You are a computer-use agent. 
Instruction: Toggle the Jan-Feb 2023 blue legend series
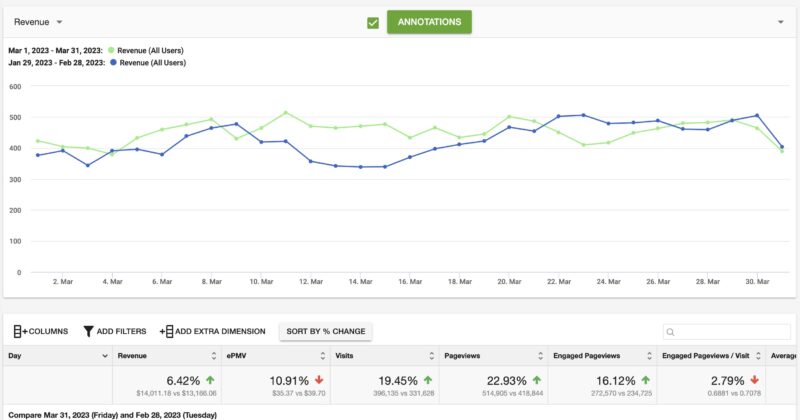click(113, 63)
